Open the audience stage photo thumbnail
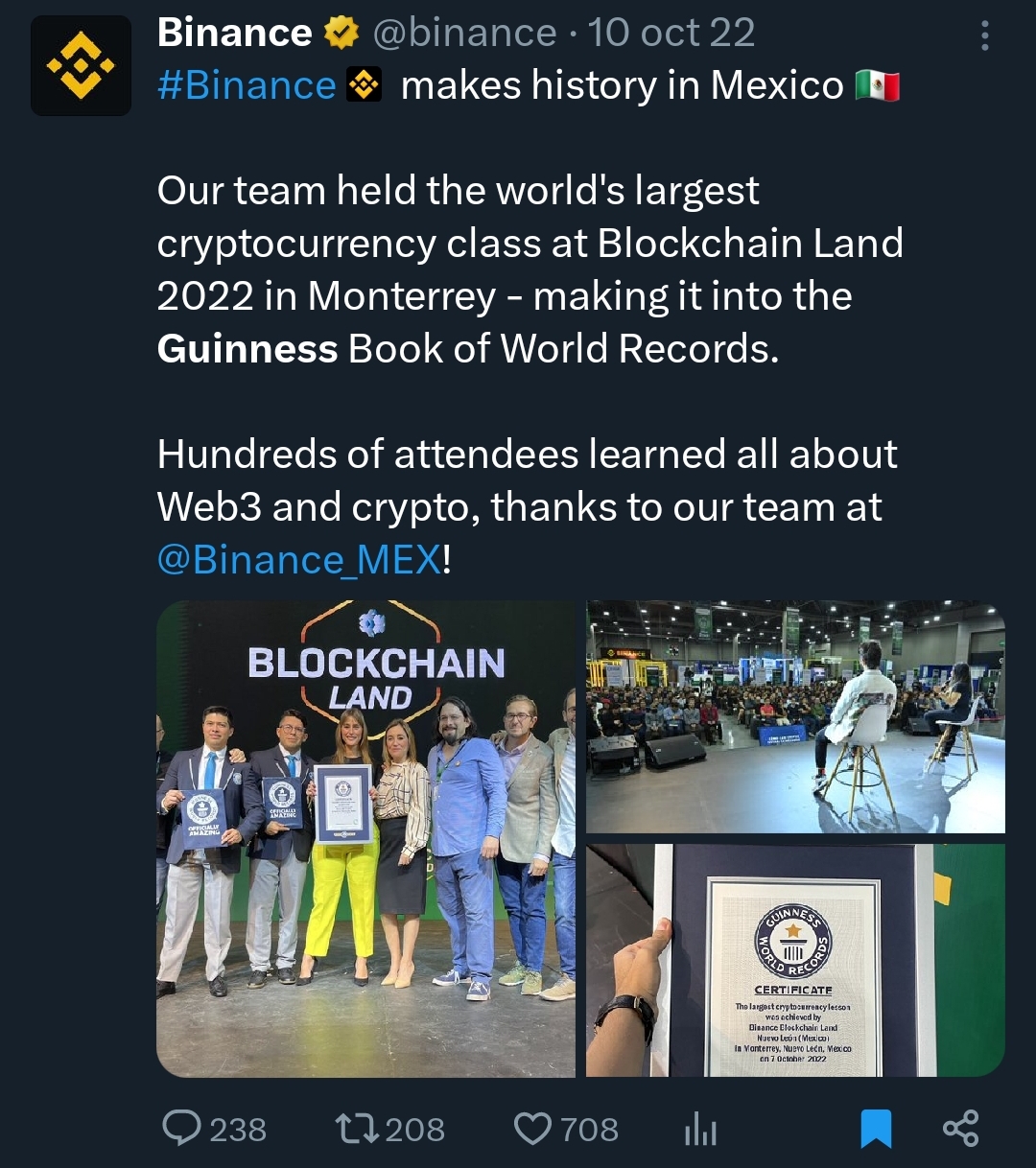 click(796, 716)
